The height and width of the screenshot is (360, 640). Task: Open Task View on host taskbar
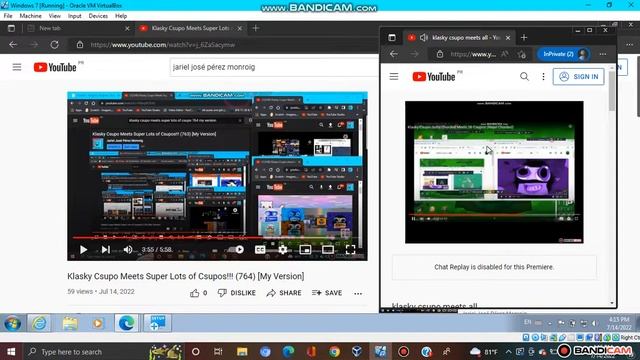coord(218,352)
